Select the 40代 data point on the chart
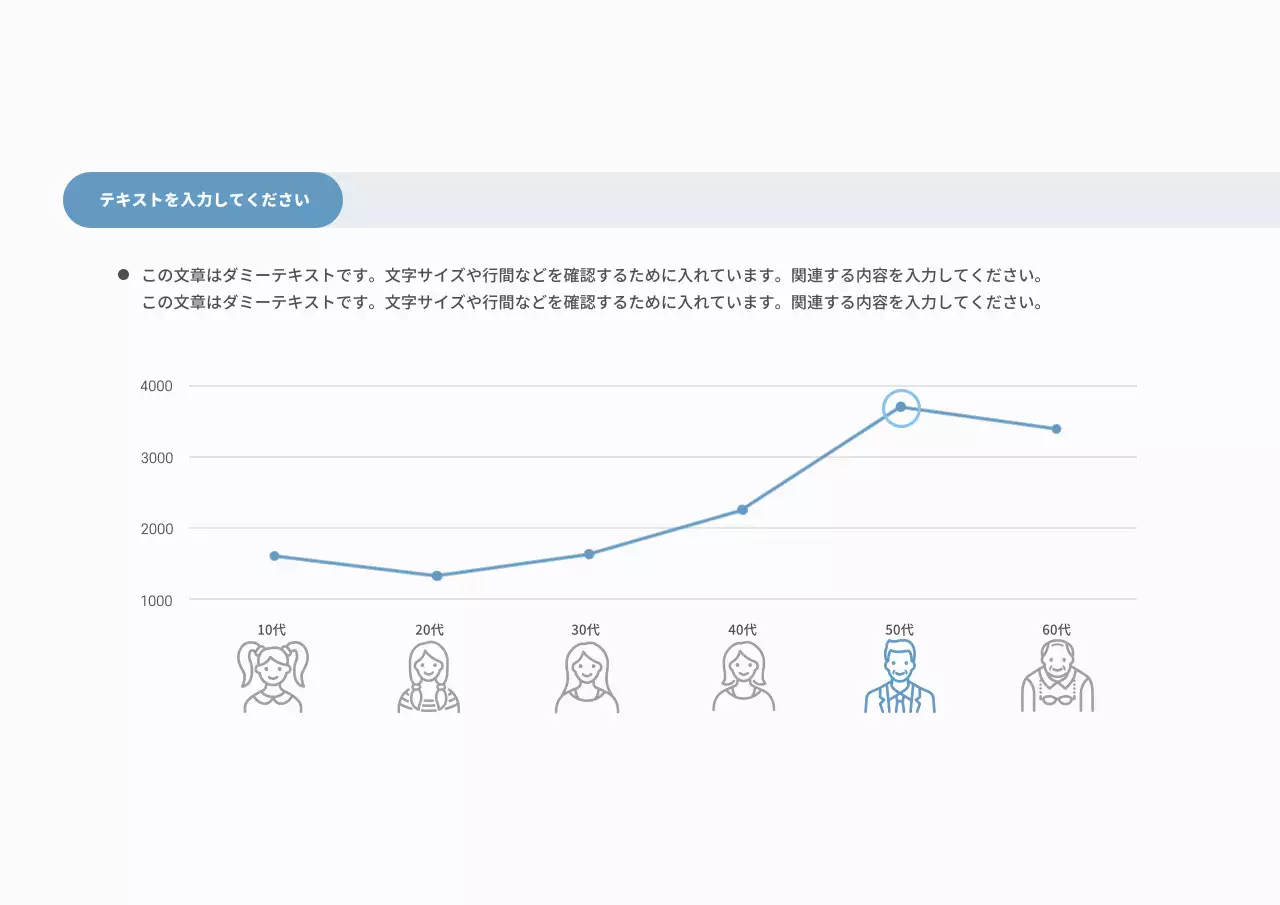The width and height of the screenshot is (1280, 905). (x=742, y=510)
